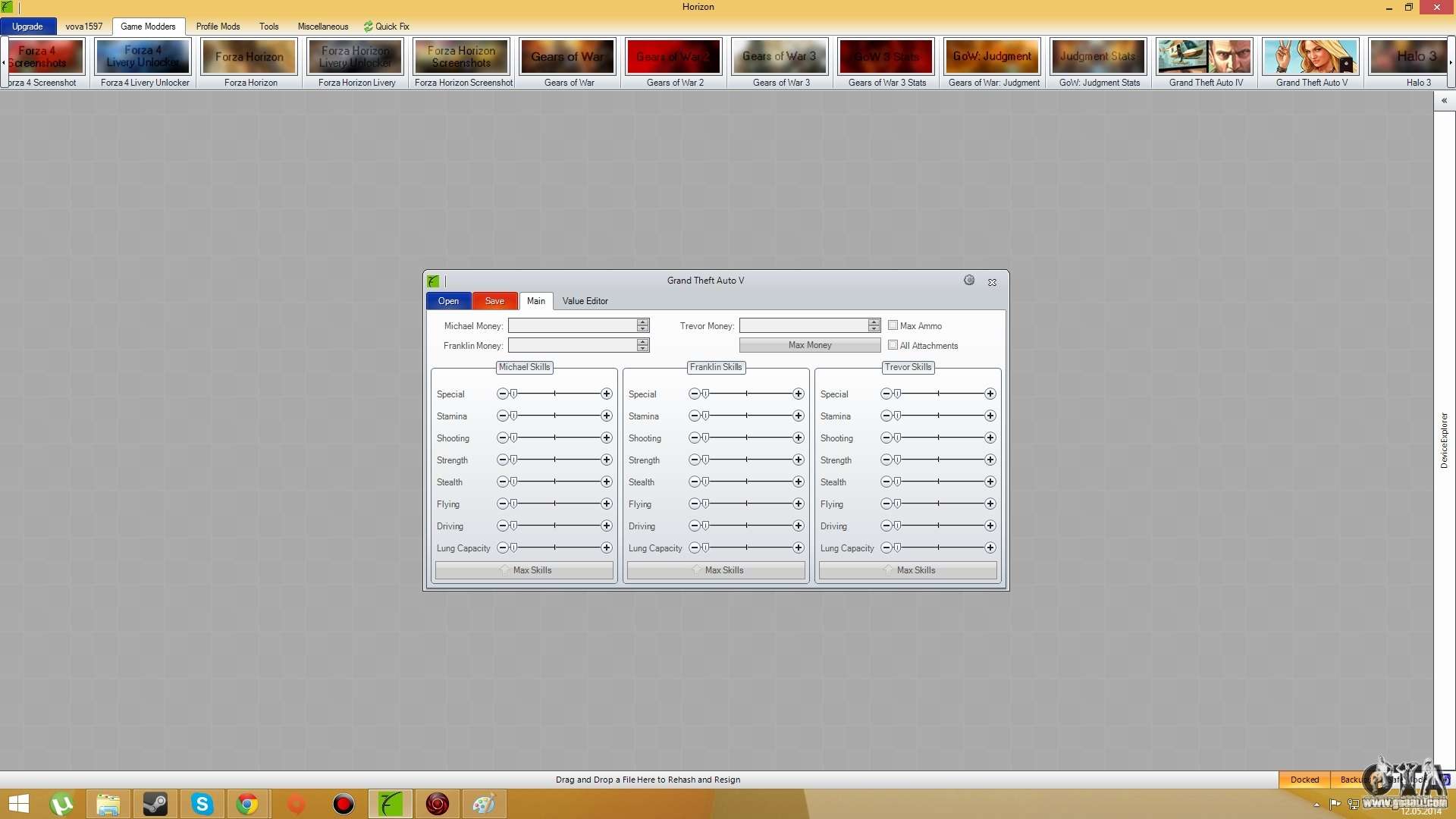Open the Forza 4 Livery Unlocker tile

[x=145, y=63]
